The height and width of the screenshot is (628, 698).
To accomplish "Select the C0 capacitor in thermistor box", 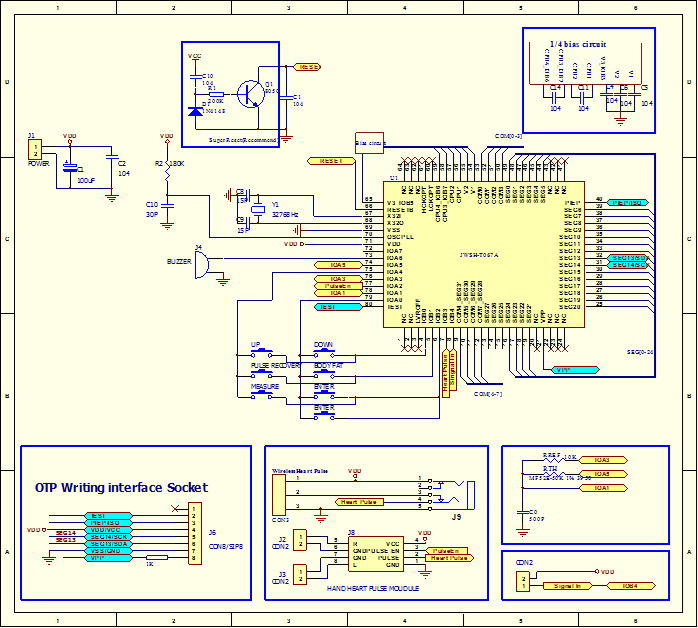I will pos(523,513).
